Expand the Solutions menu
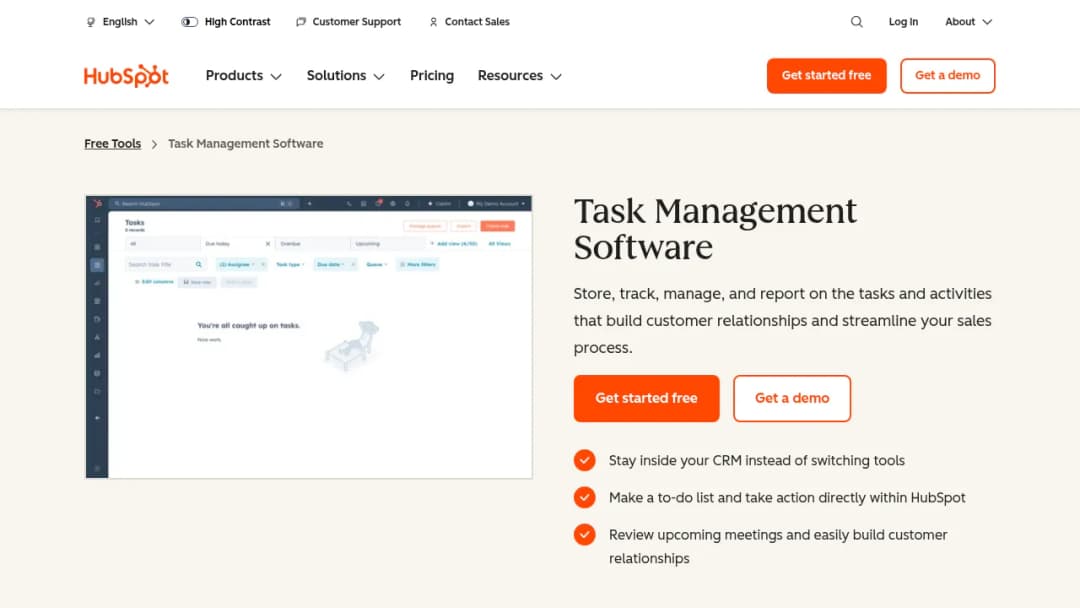Viewport: 1080px width, 608px height. (346, 76)
